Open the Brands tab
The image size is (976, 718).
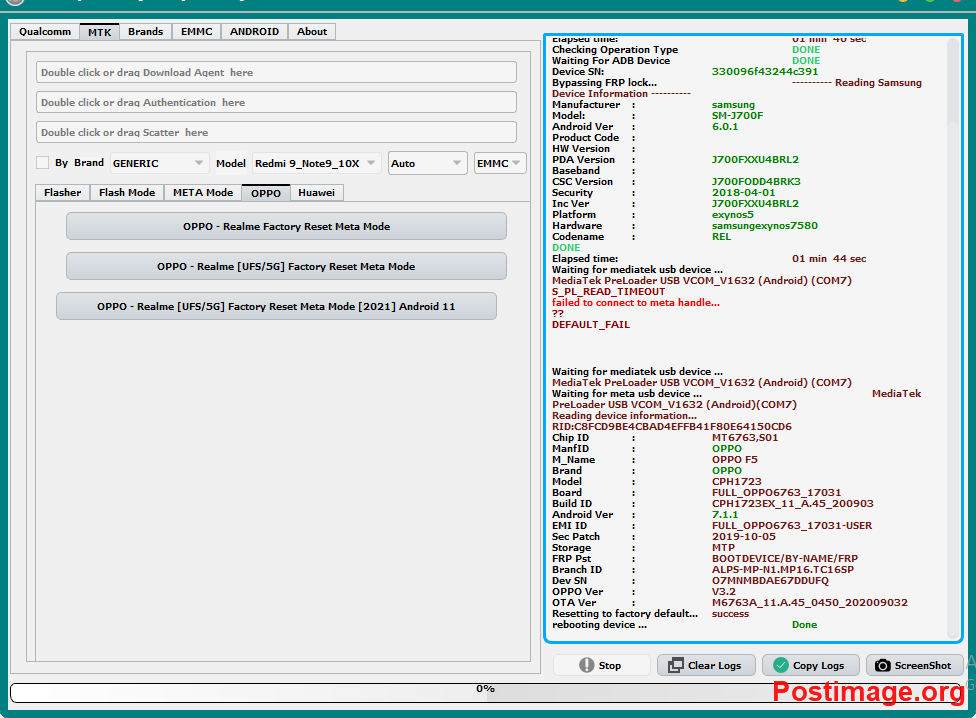(x=145, y=32)
